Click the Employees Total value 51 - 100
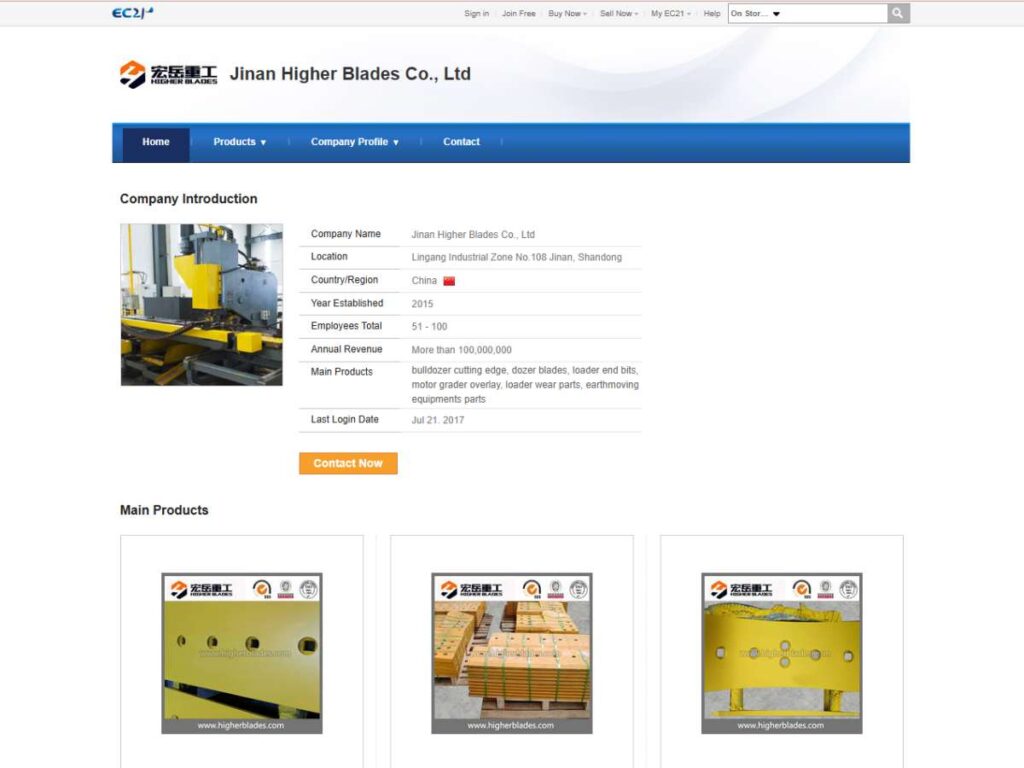Screen dimensions: 1024x768 point(429,327)
